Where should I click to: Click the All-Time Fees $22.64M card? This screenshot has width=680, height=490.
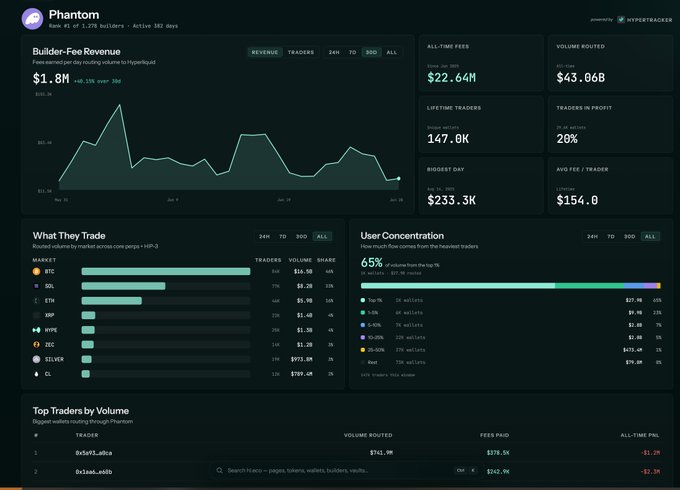click(481, 63)
